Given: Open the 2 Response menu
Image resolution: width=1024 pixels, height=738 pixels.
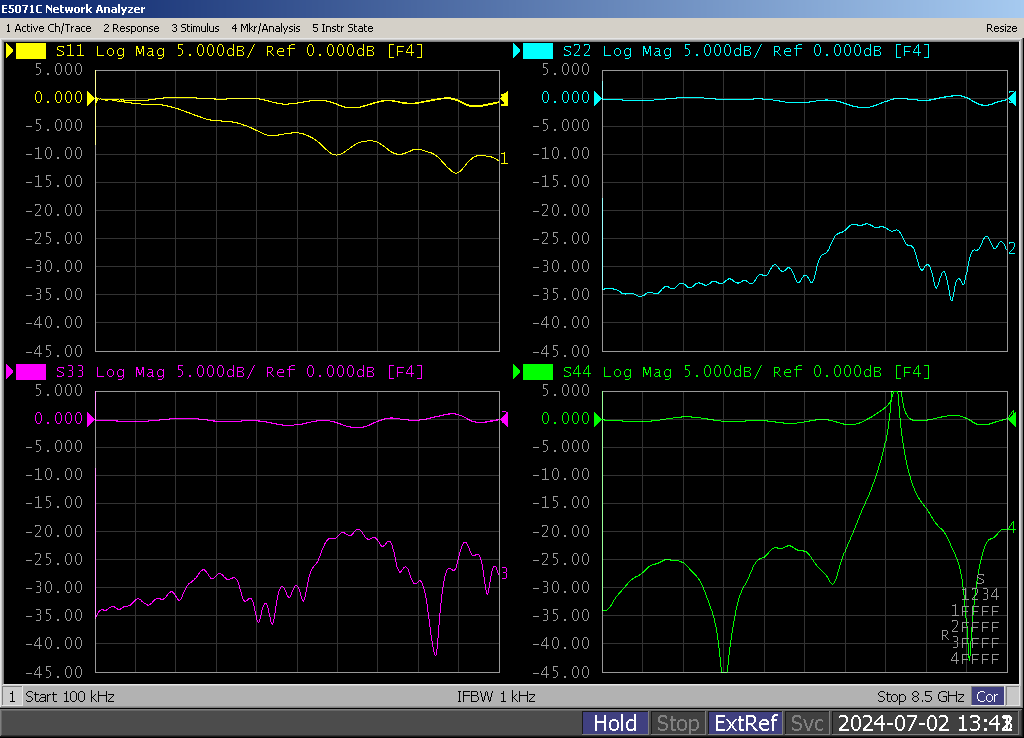Looking at the screenshot, I should click(131, 28).
